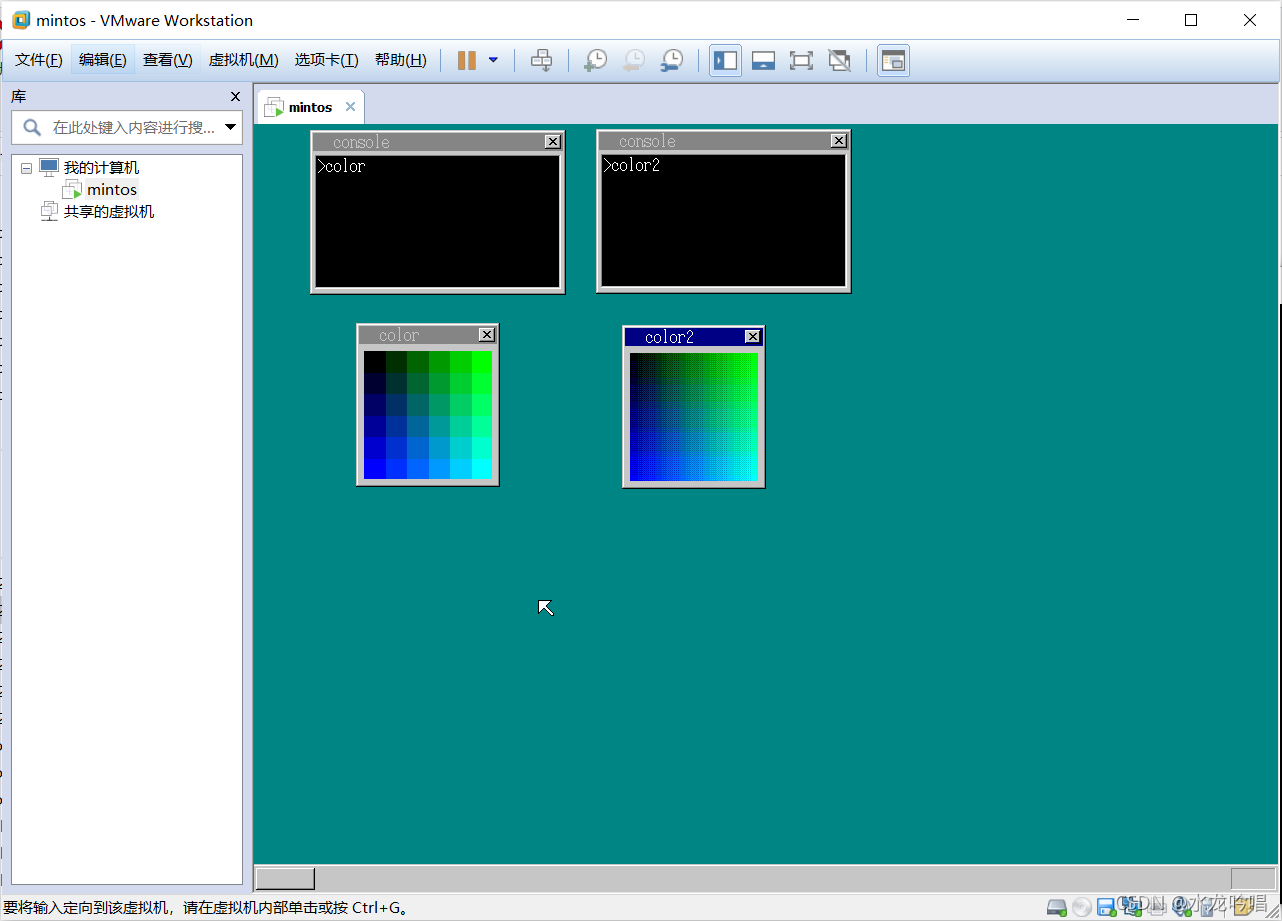Collapse the 我的计算机 tree node
Image resolution: width=1282 pixels, height=921 pixels.
pos(26,168)
